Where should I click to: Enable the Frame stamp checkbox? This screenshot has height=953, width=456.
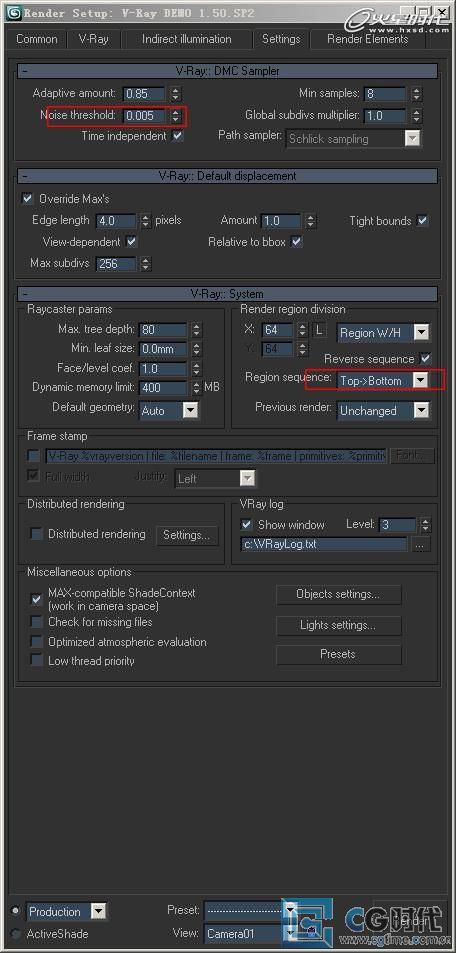33,455
